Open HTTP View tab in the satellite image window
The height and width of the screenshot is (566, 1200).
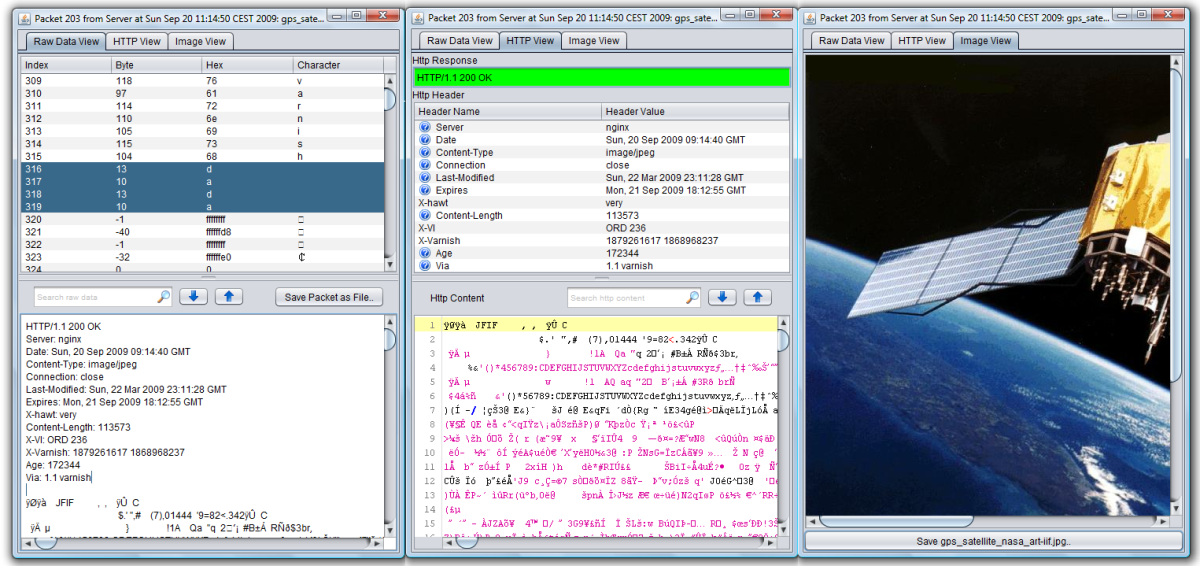tap(922, 41)
